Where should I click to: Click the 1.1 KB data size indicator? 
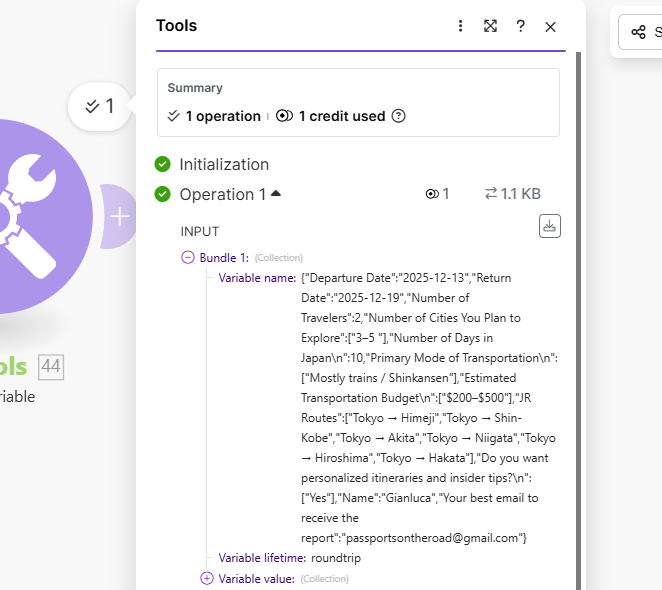pyautogui.click(x=513, y=194)
